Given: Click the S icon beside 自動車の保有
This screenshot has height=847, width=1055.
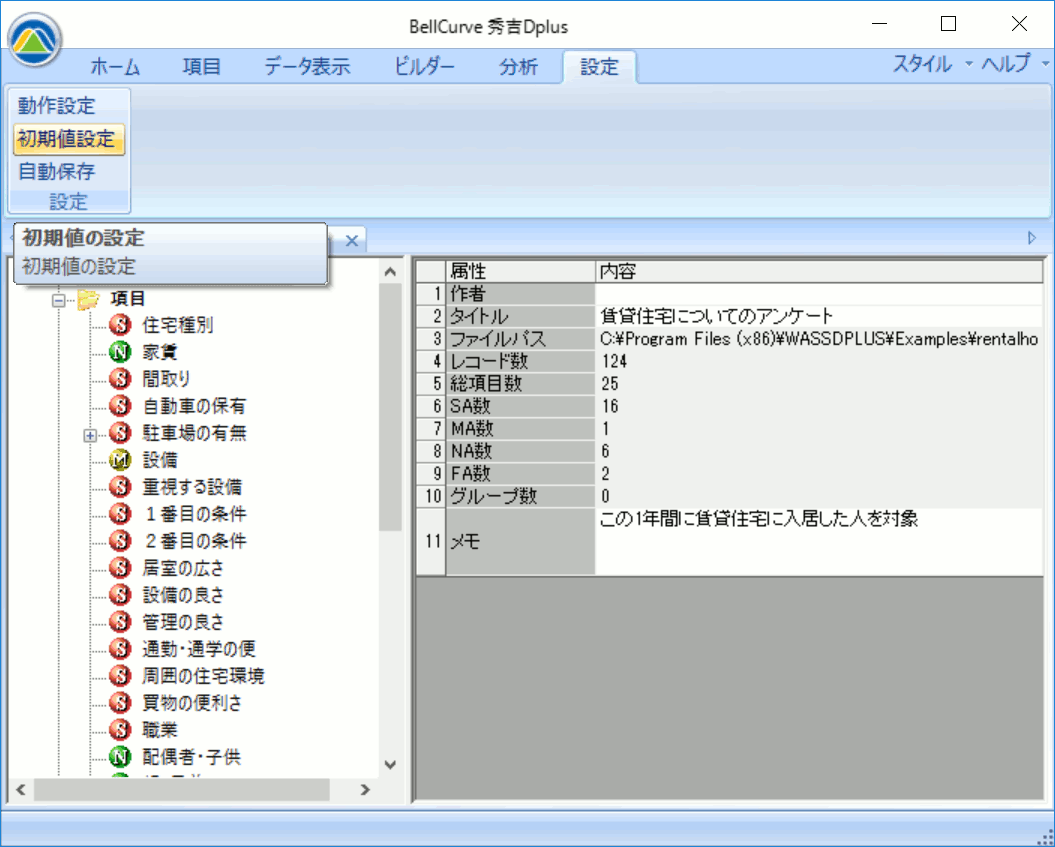Looking at the screenshot, I should 120,406.
